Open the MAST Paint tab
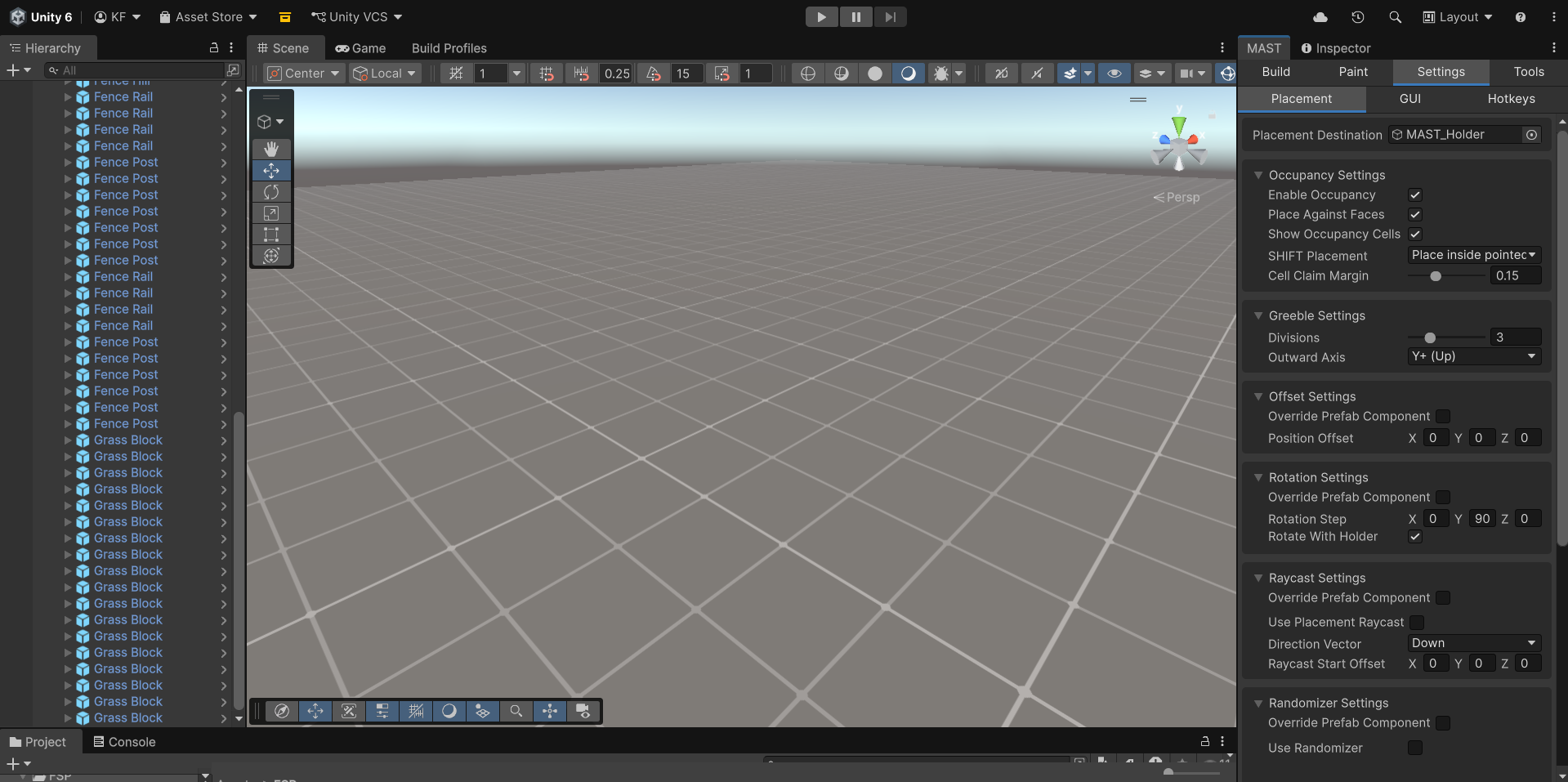 point(1353,72)
